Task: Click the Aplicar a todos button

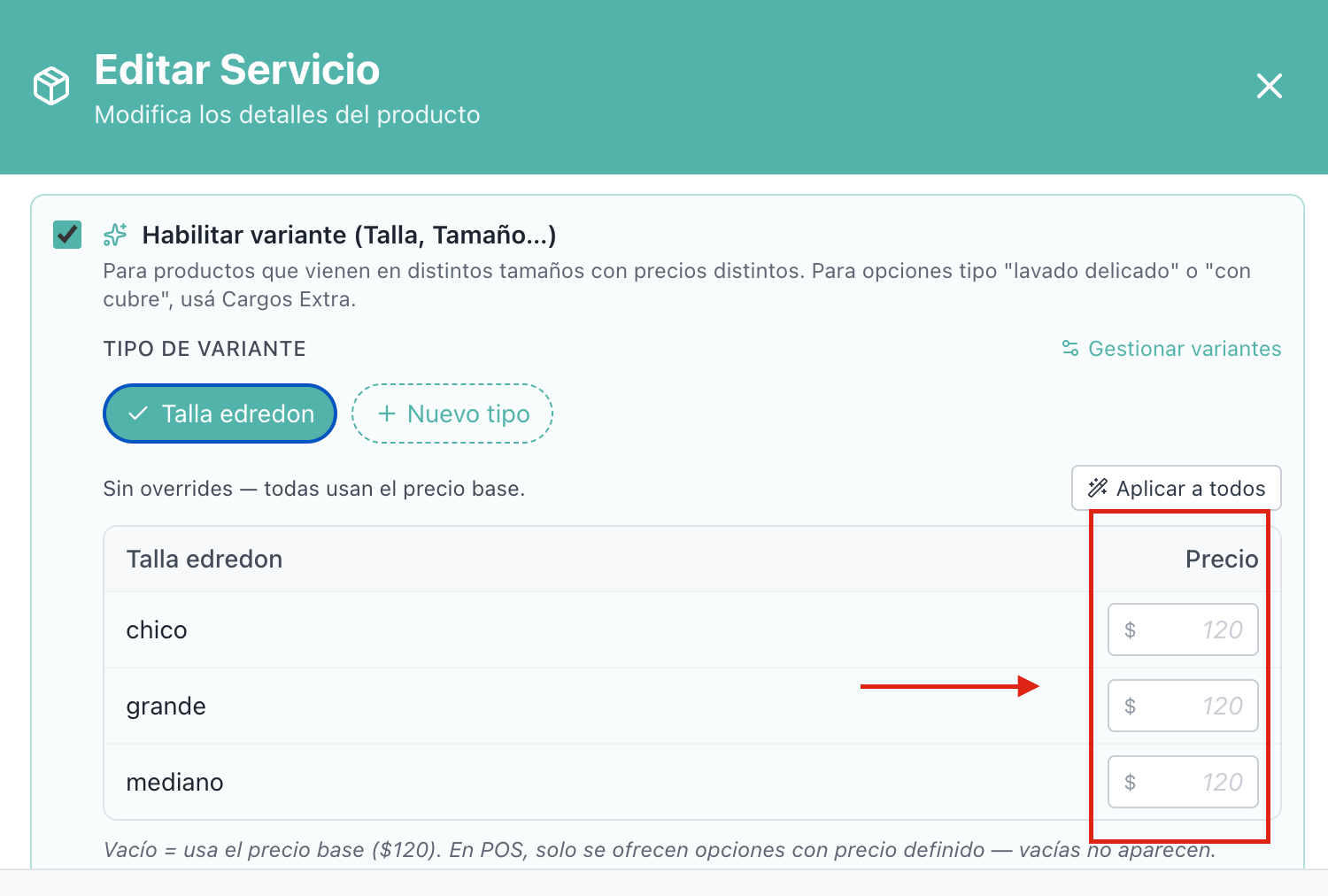Action: (1177, 488)
